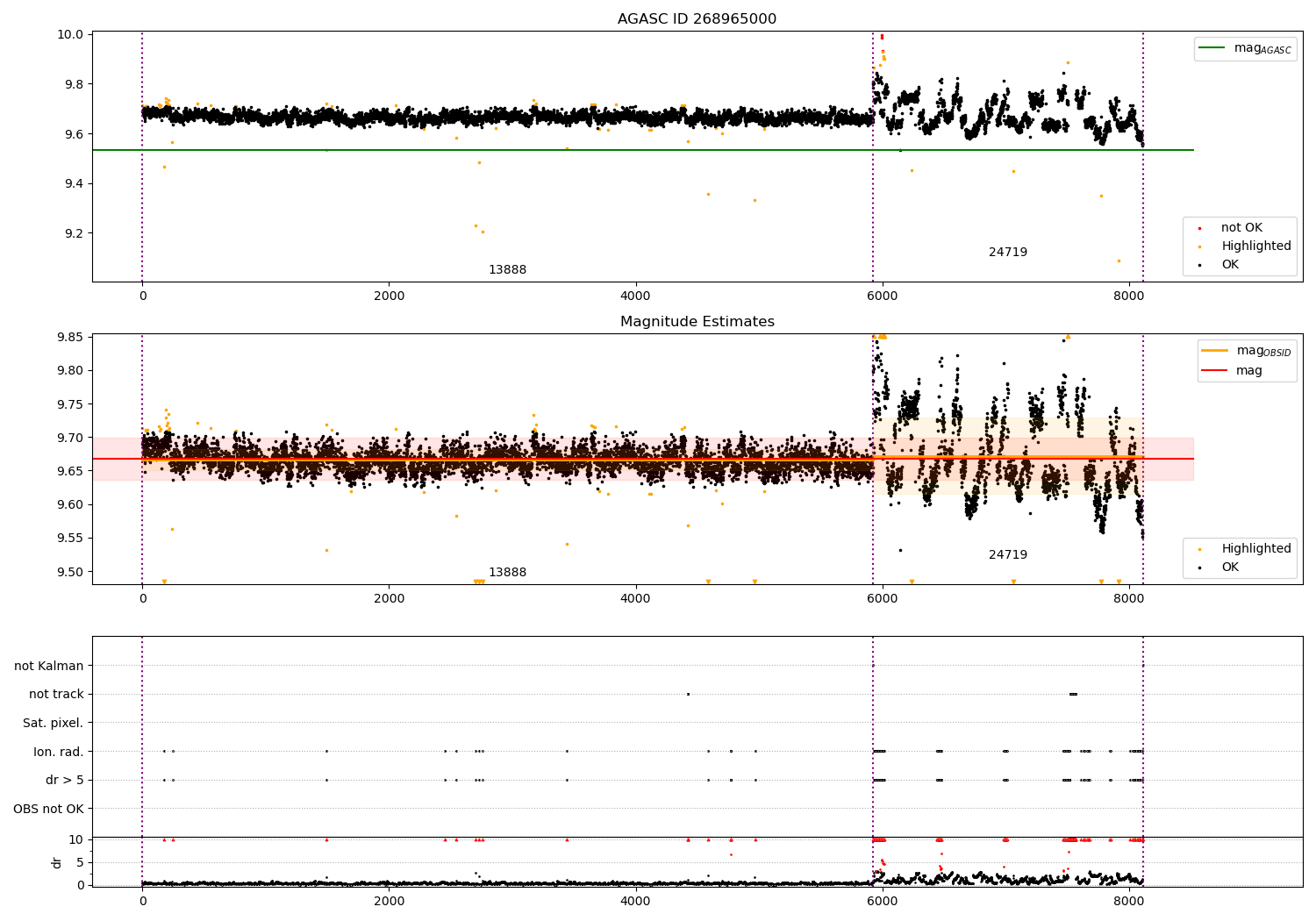
Task: Click the green mag AGASC horizontal line
Action: 643,150
